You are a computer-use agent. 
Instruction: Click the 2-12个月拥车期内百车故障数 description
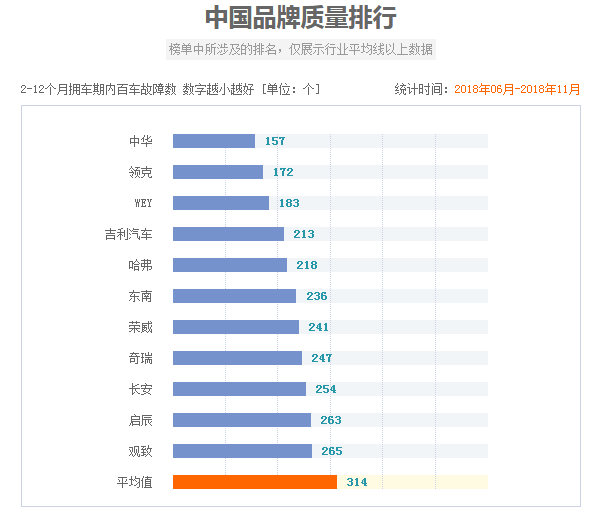[98, 90]
